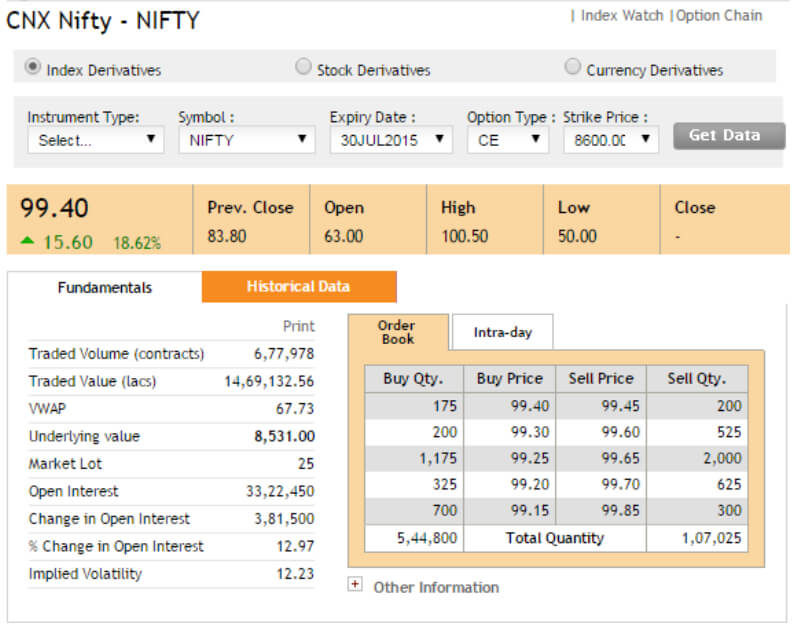This screenshot has width=793, height=629.
Task: Open the Index Watch link
Action: tap(622, 16)
